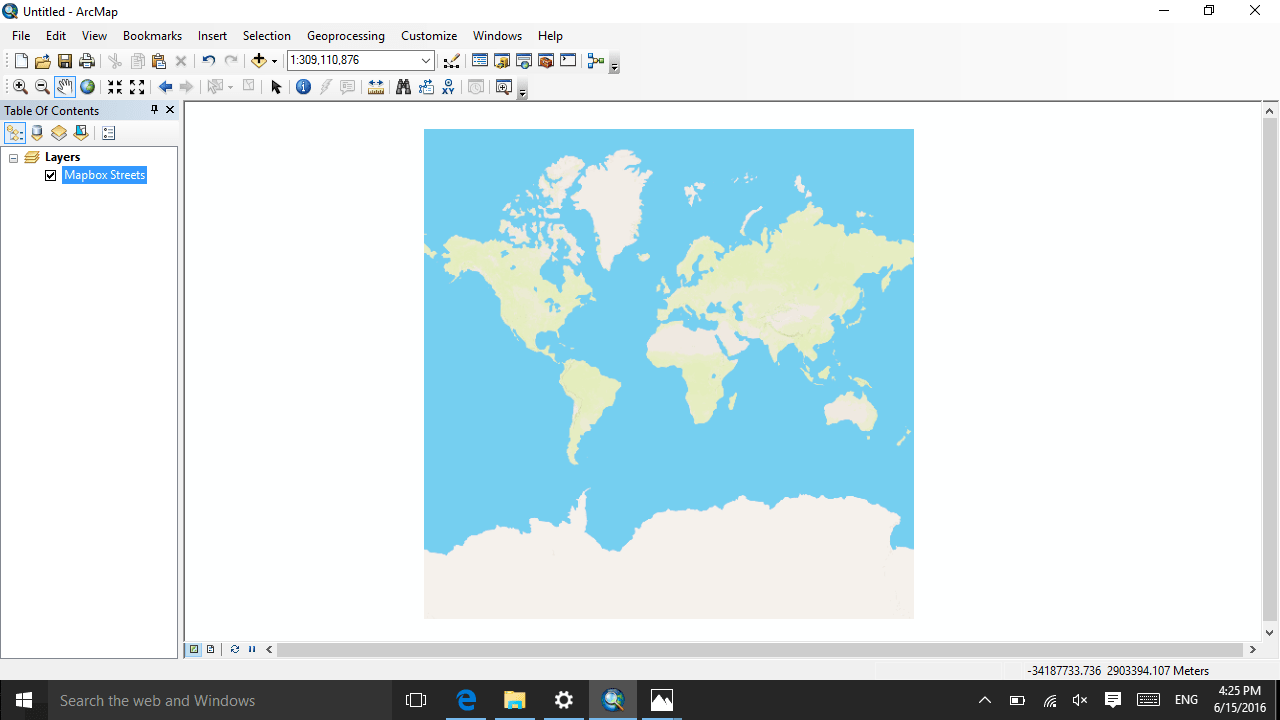Click the Undo button

(x=210, y=60)
